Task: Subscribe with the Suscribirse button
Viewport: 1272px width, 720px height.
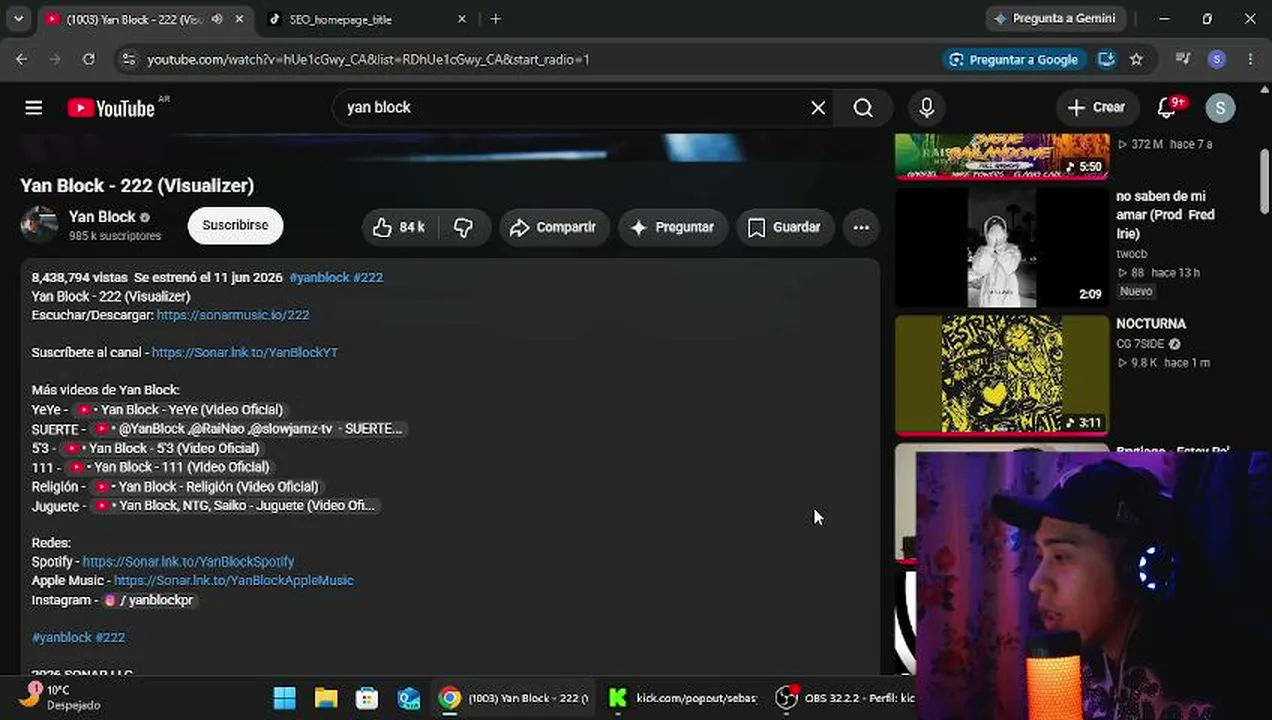Action: click(235, 226)
